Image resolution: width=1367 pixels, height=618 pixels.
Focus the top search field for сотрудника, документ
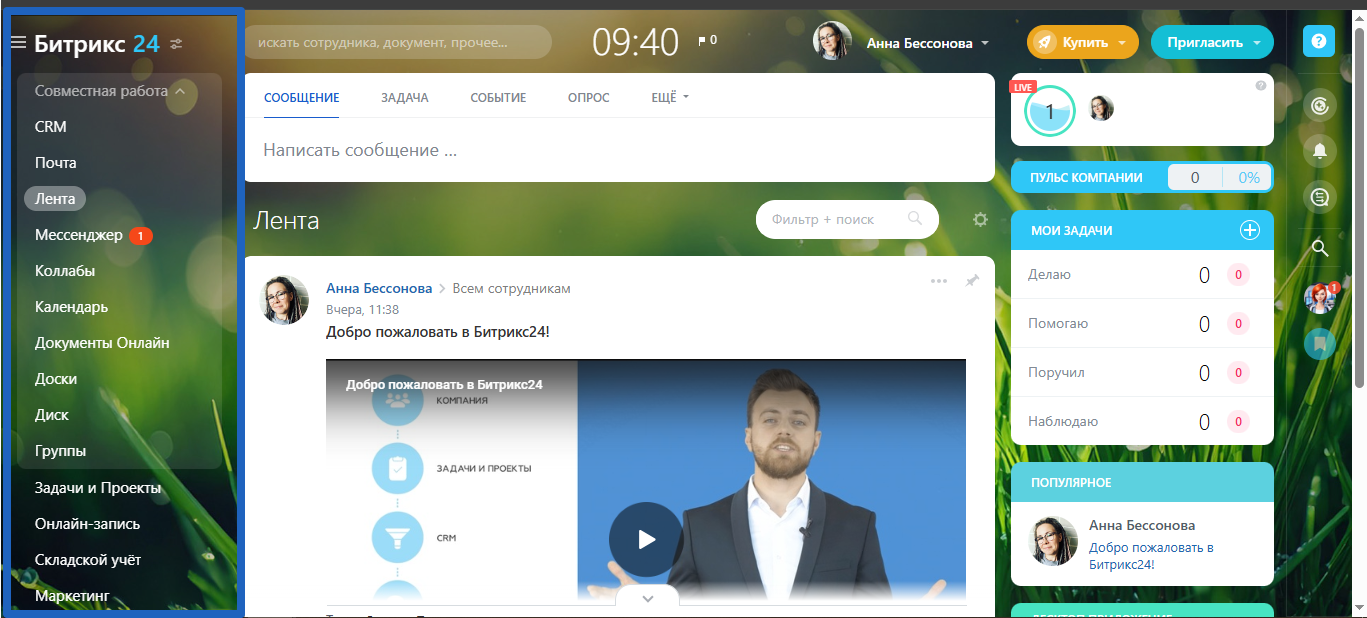[x=398, y=43]
